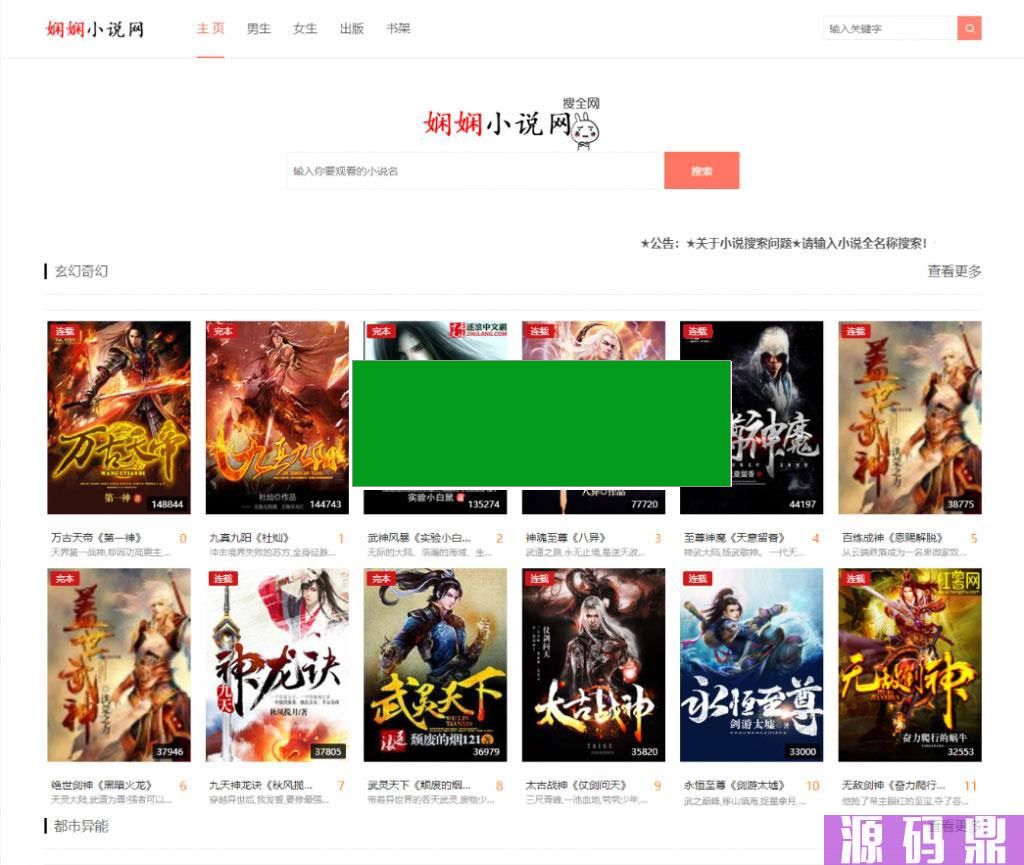
Task: Click the view count 33000
Action: (x=803, y=751)
